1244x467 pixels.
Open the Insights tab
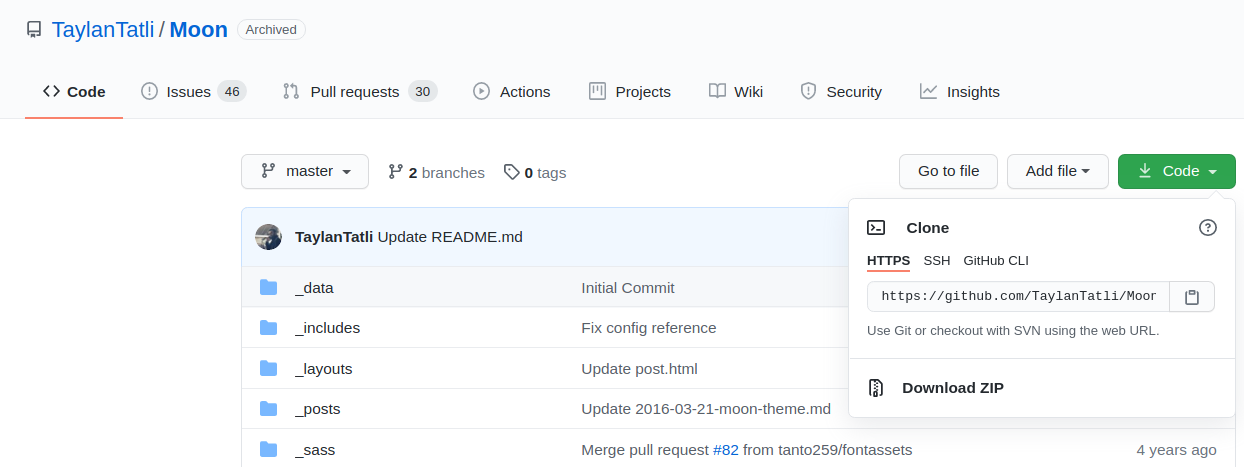point(960,91)
